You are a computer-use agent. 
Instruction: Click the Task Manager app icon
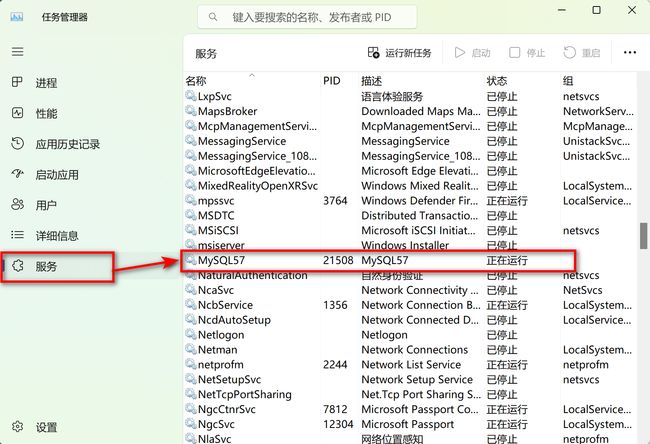(17, 17)
